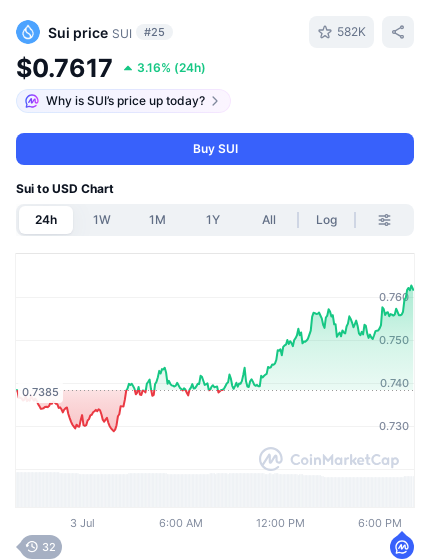This screenshot has width=430, height=560.
Task: Click the Buy SUI button
Action: [x=215, y=149]
